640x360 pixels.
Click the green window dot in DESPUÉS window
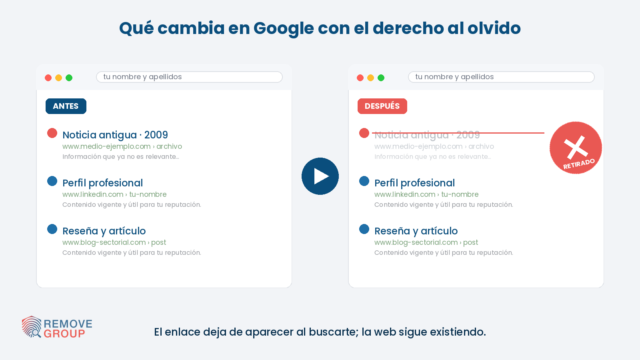(381, 78)
